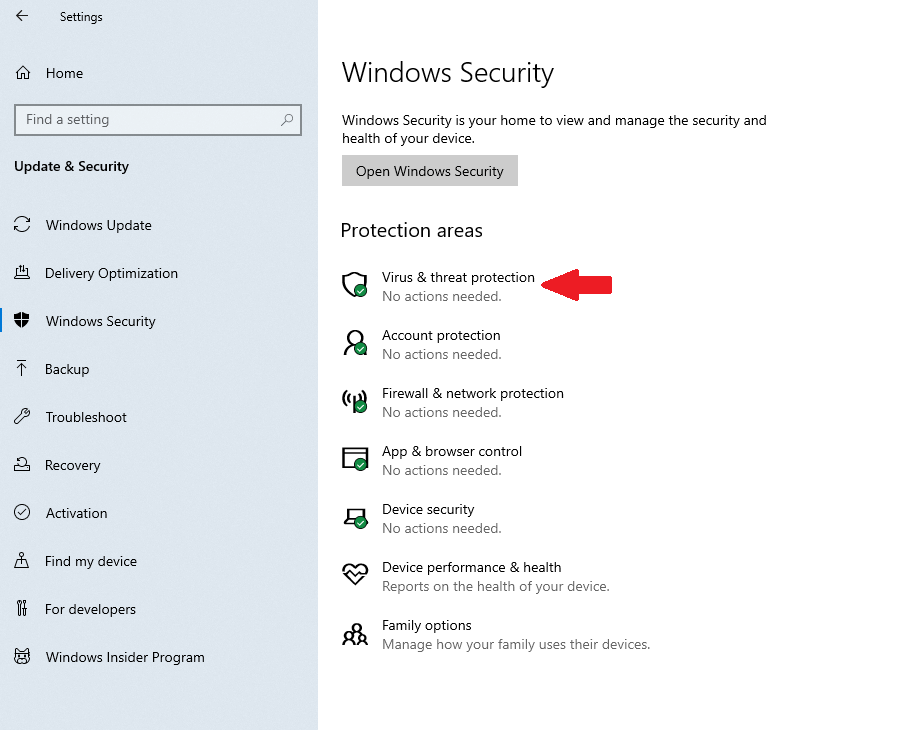The image size is (905, 730).
Task: Click the Firewall & network protection antenna icon
Action: [x=355, y=401]
